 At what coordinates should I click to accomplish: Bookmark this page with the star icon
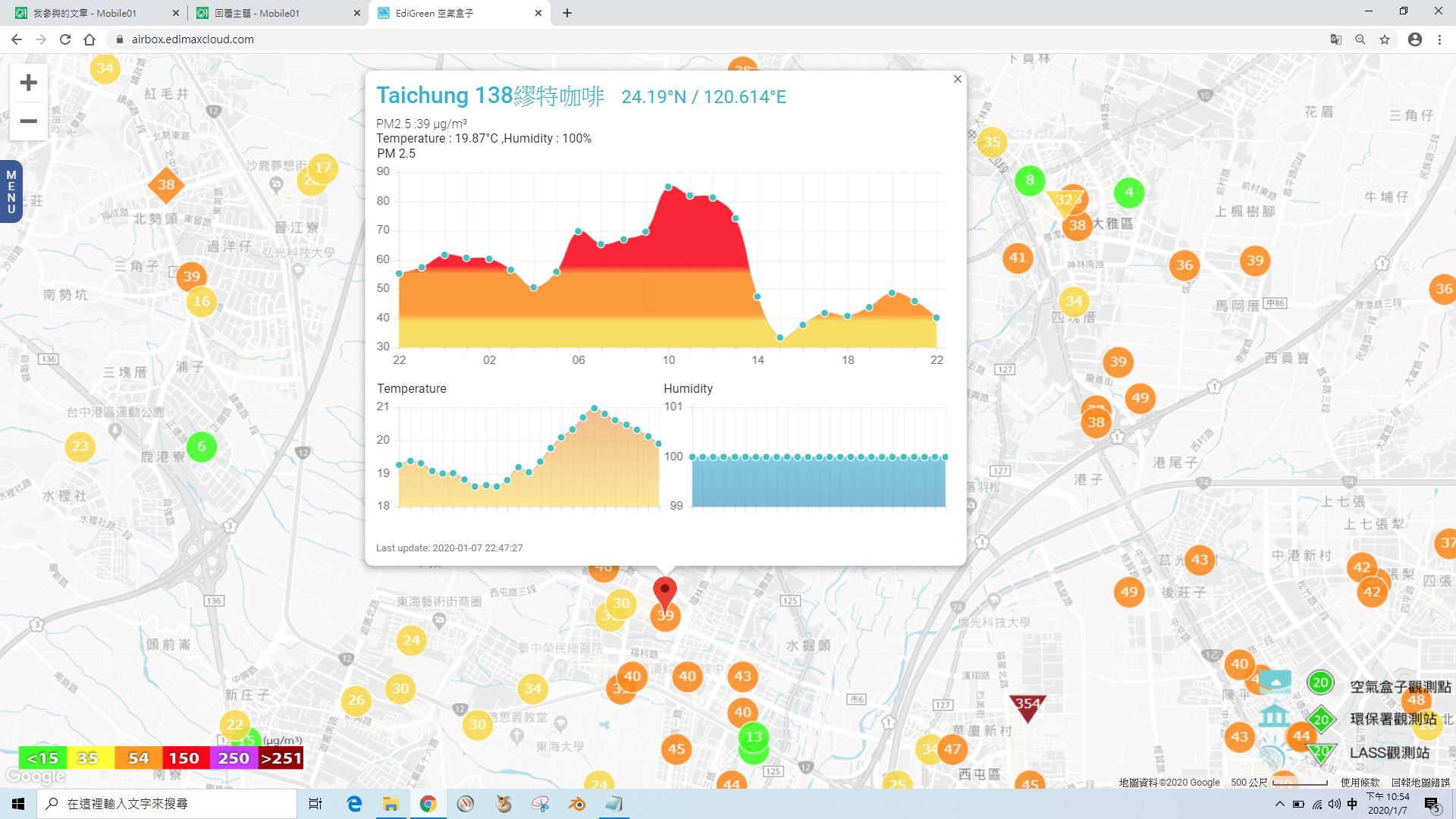pos(1385,39)
